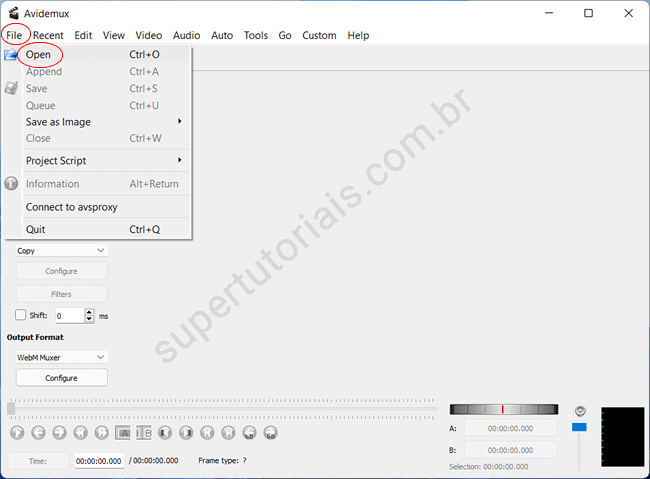The width and height of the screenshot is (650, 479).
Task: Enable the audio Shift checkbox
Action: [x=21, y=315]
